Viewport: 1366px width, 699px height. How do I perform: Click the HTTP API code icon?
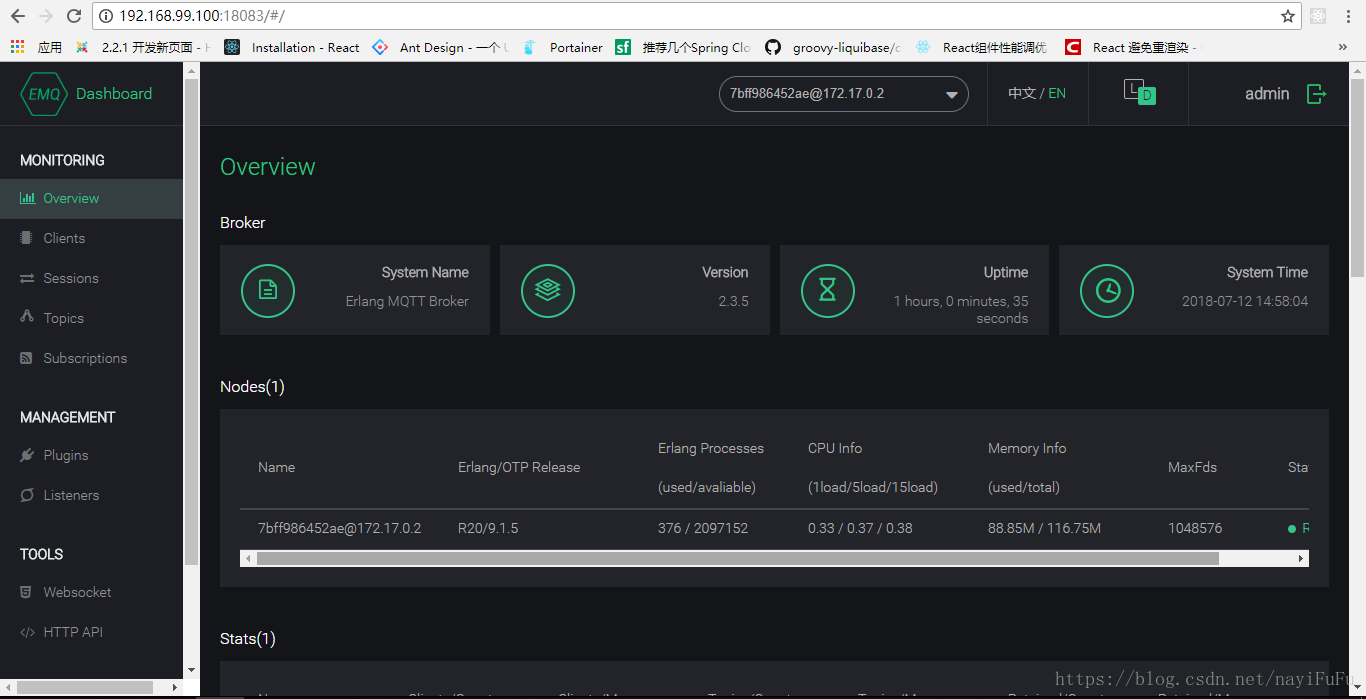pos(27,632)
